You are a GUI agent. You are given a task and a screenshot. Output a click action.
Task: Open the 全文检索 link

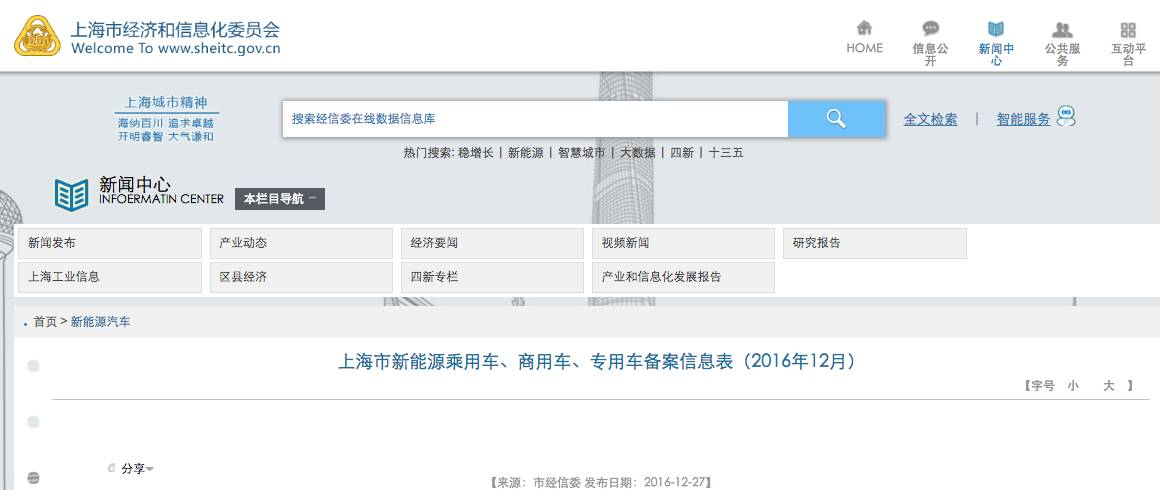930,119
